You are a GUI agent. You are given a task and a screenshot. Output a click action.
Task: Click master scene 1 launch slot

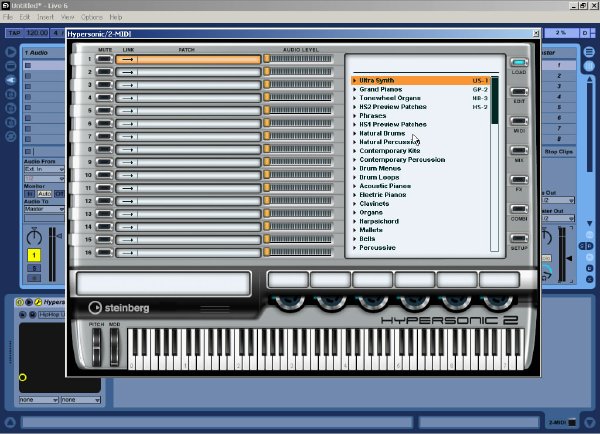tap(559, 65)
